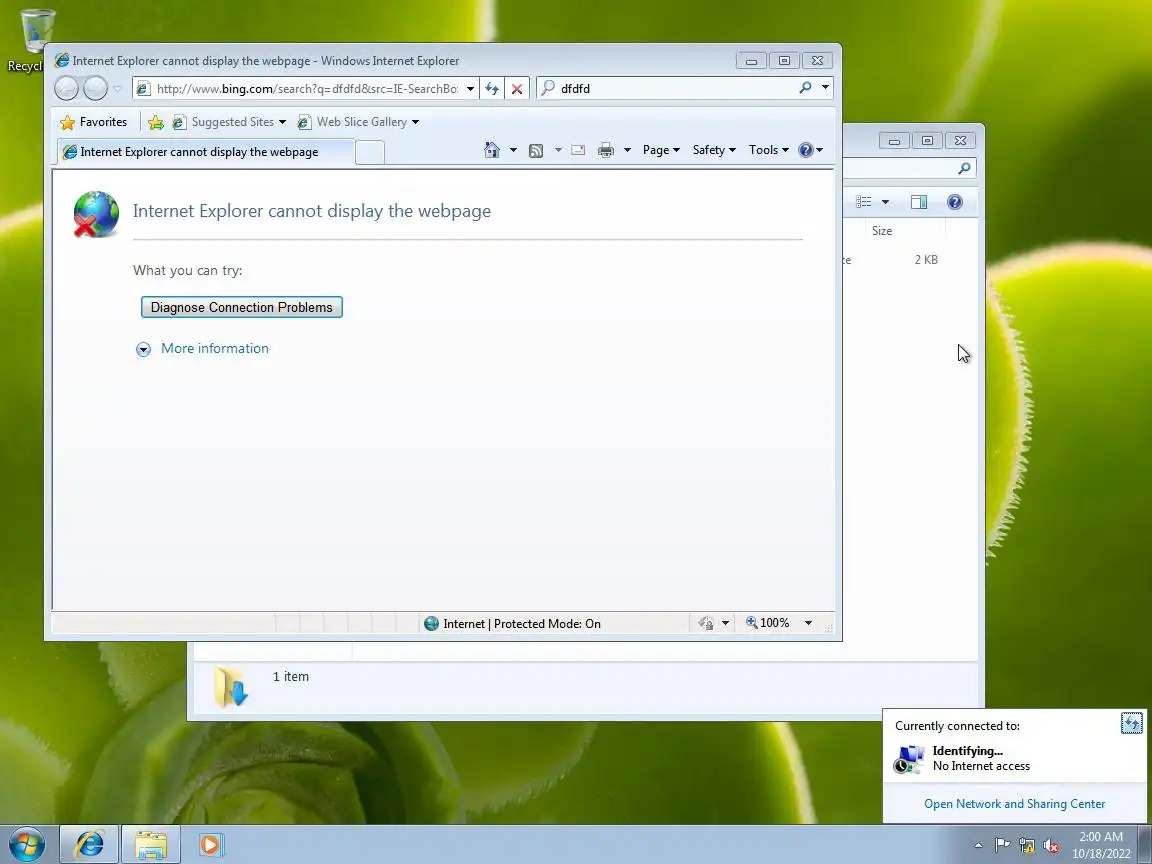Screen dimensions: 1152x864
Task: Expand the address bar autocomplete dropdown
Action: tap(470, 89)
